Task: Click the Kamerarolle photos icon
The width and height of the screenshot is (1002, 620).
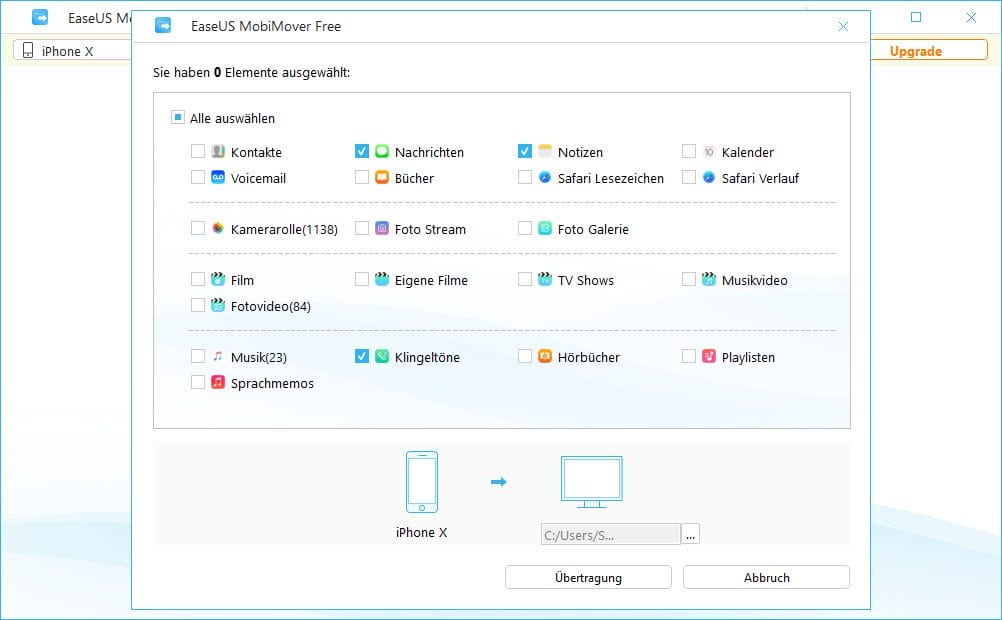Action: [218, 229]
